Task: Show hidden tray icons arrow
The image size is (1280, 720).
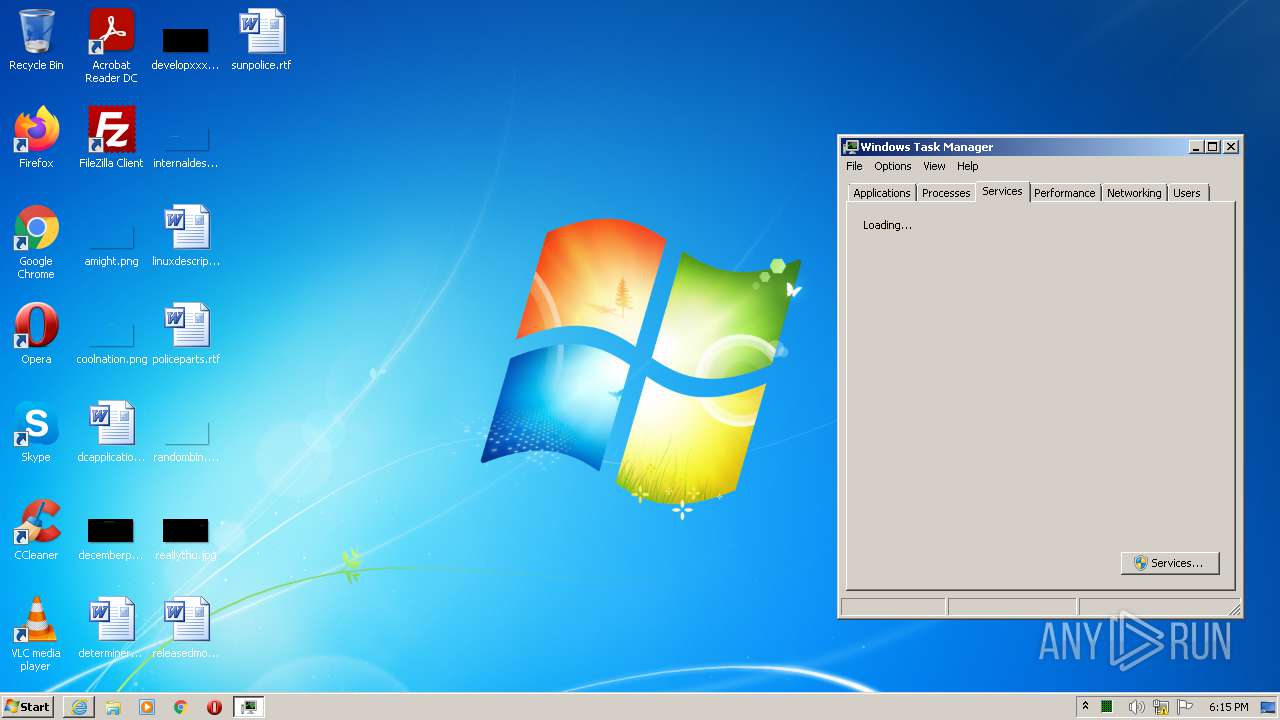Action: coord(1085,706)
